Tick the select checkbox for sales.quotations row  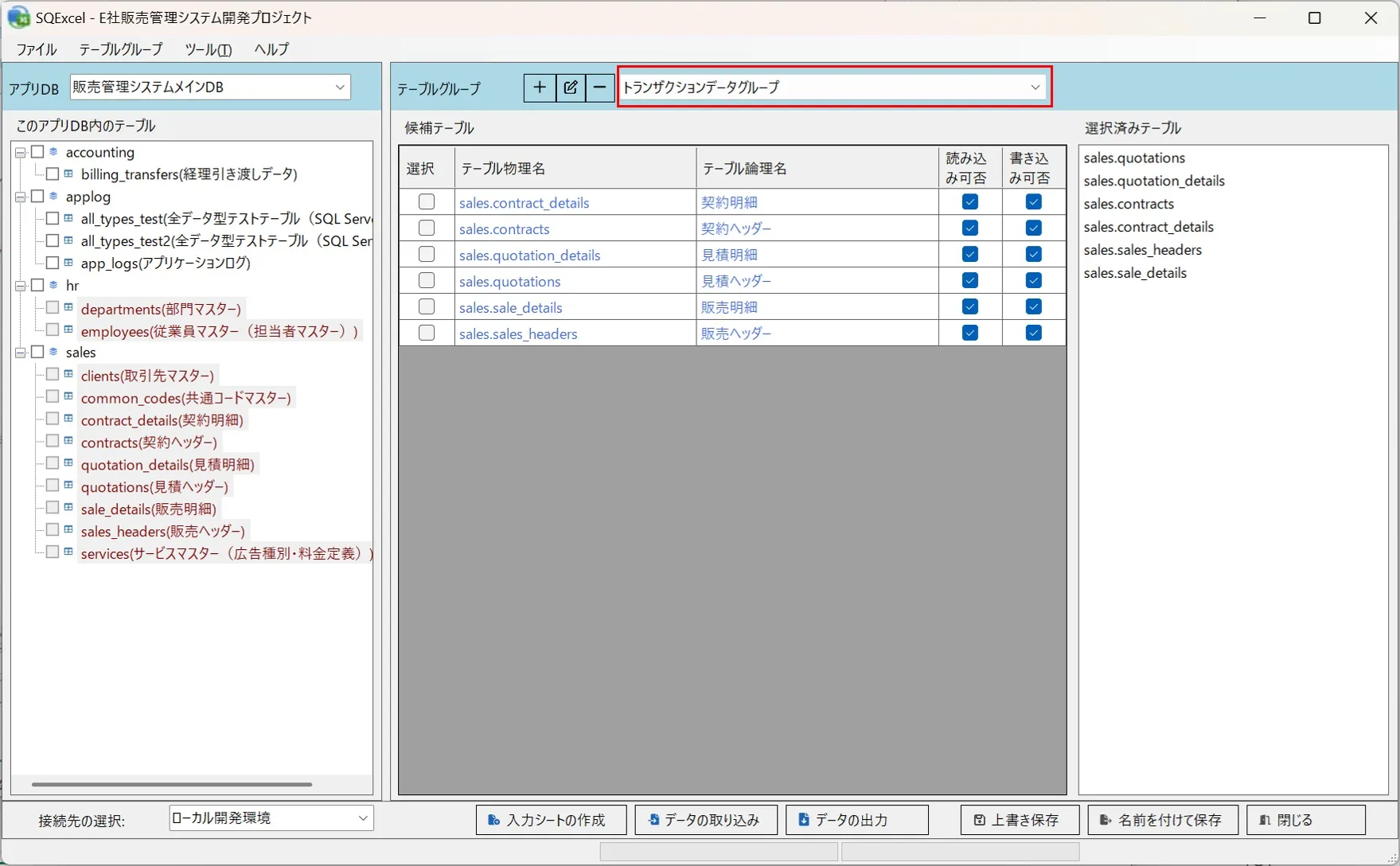(x=427, y=281)
